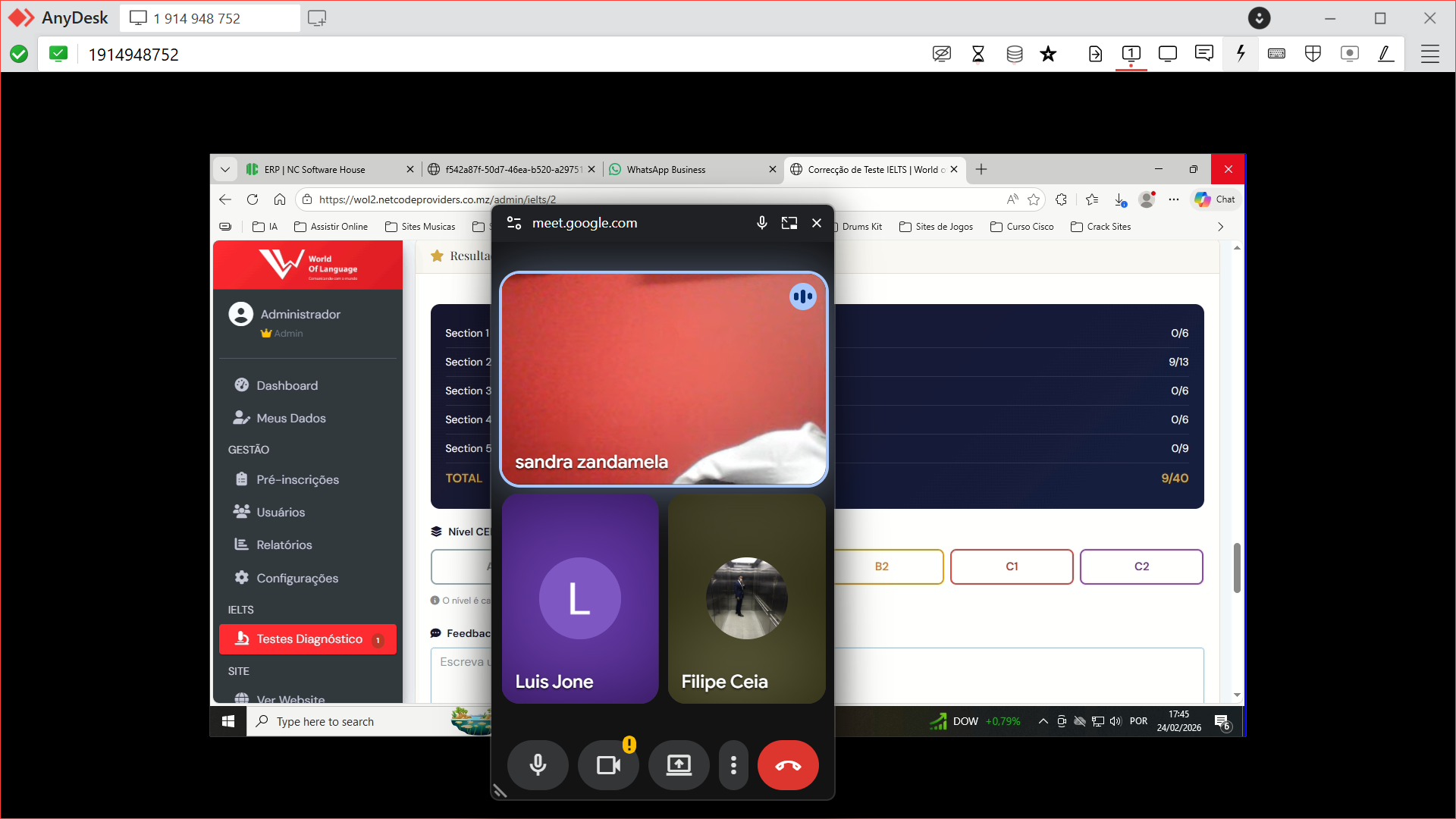Click the AnyDesk chat icon
1456x819 pixels.
pos(1203,54)
